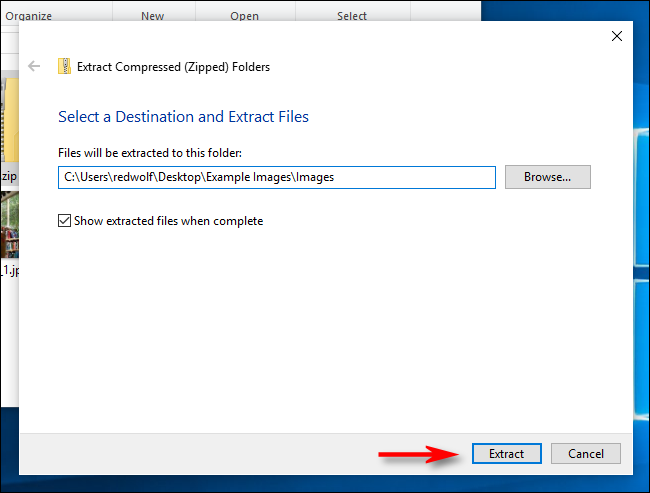Viewport: 650px width, 493px height.
Task: Click the zipped folder icon in the title
Action: click(65, 67)
